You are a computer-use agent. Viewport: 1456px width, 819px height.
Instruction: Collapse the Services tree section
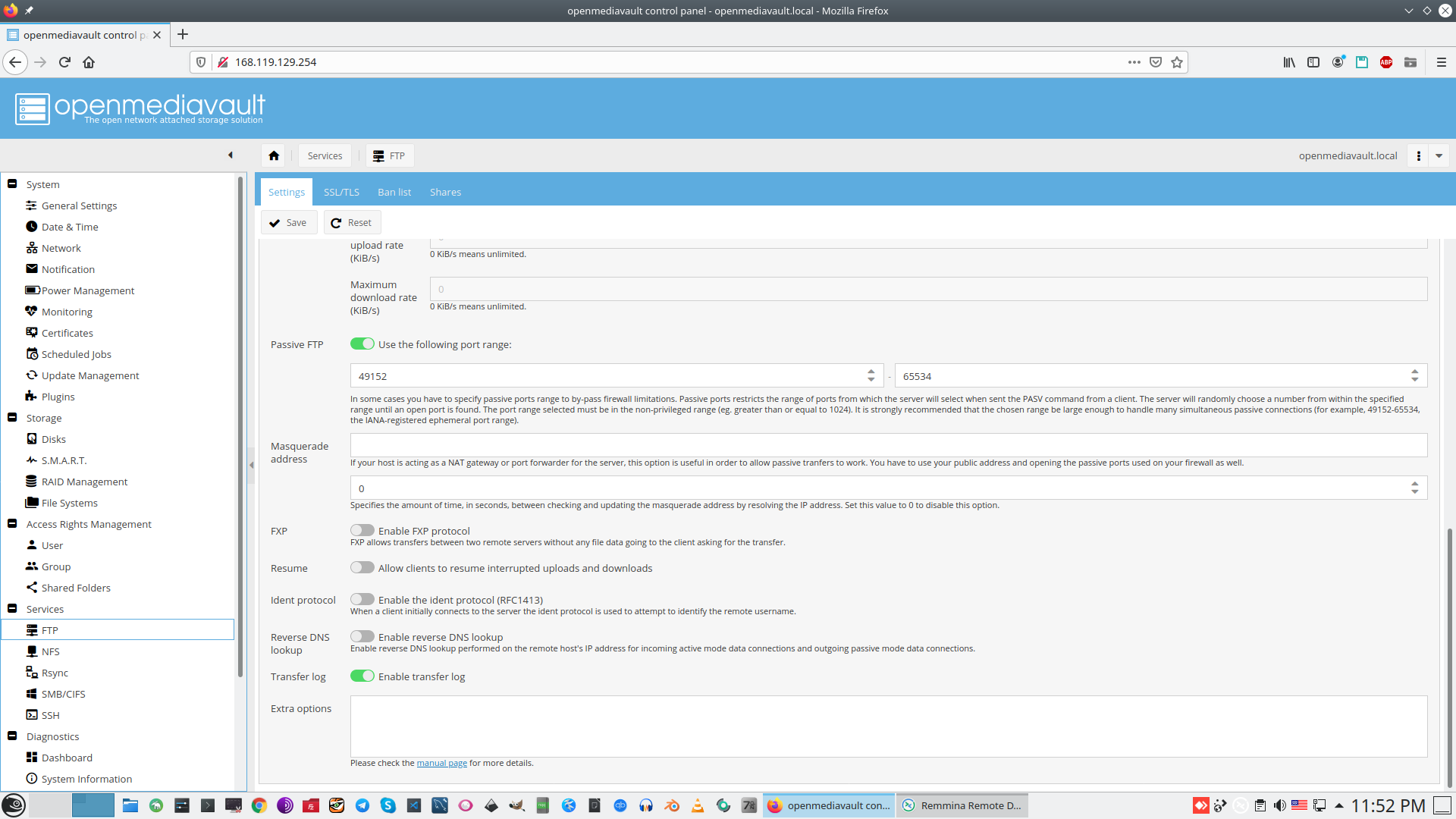tap(12, 609)
